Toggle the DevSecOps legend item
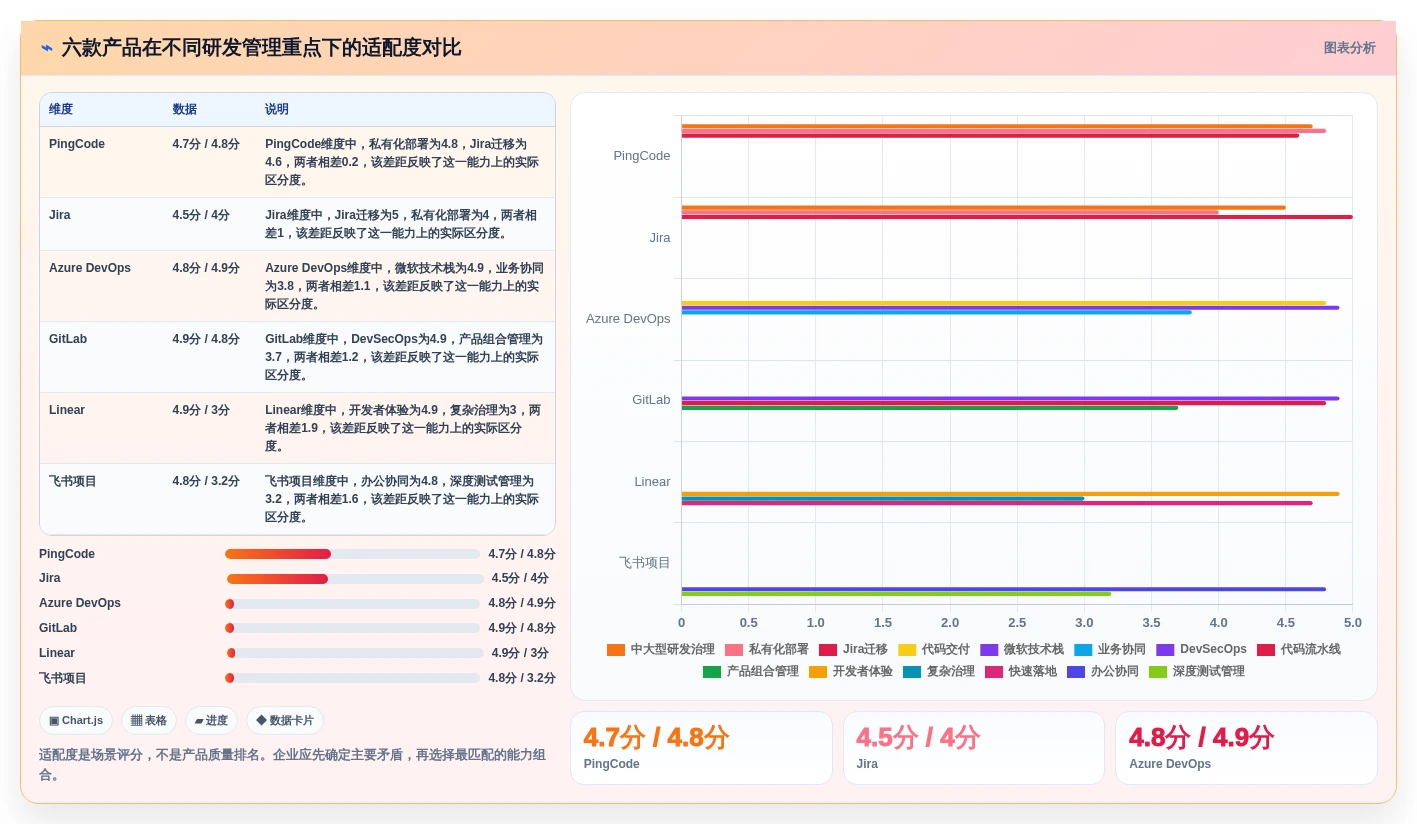 click(x=1201, y=649)
